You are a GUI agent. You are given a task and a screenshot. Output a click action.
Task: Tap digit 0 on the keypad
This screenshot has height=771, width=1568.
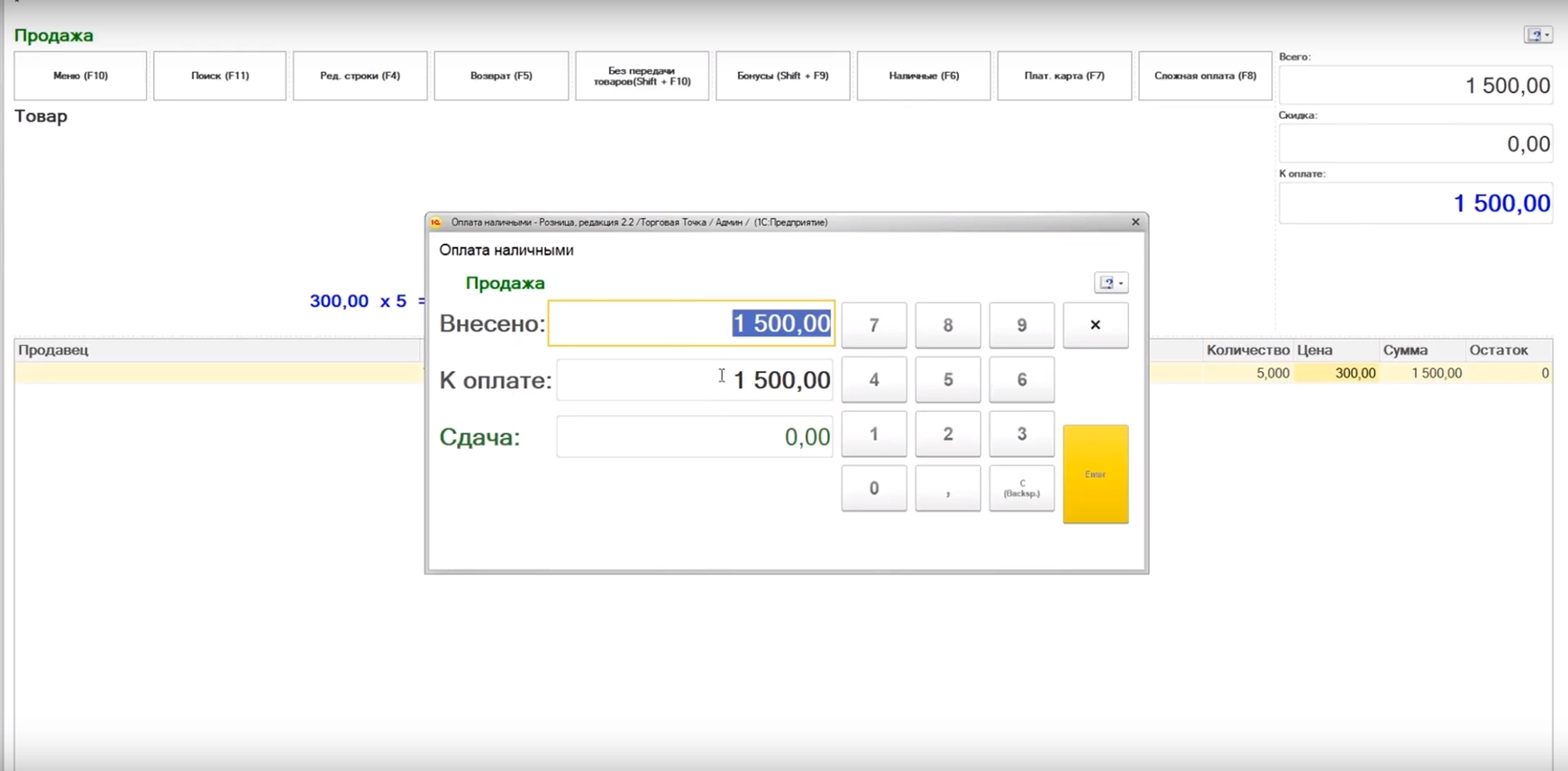coord(874,488)
